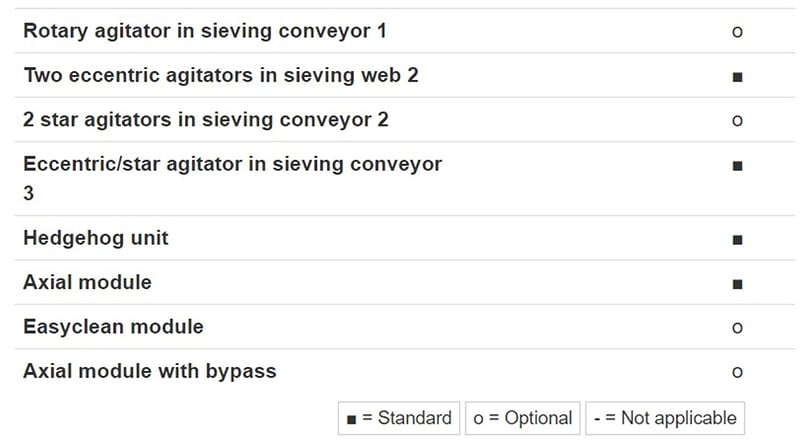Click the standard square beside Axial module
This screenshot has height=444, width=809.
(x=738, y=284)
